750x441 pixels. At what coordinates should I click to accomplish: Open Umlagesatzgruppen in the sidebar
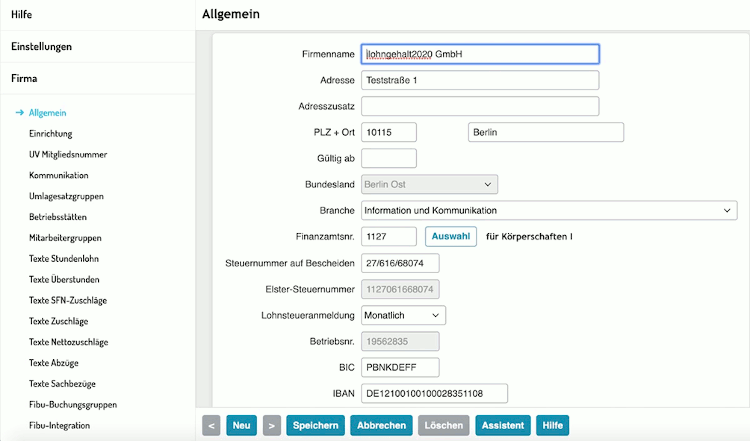66,196
